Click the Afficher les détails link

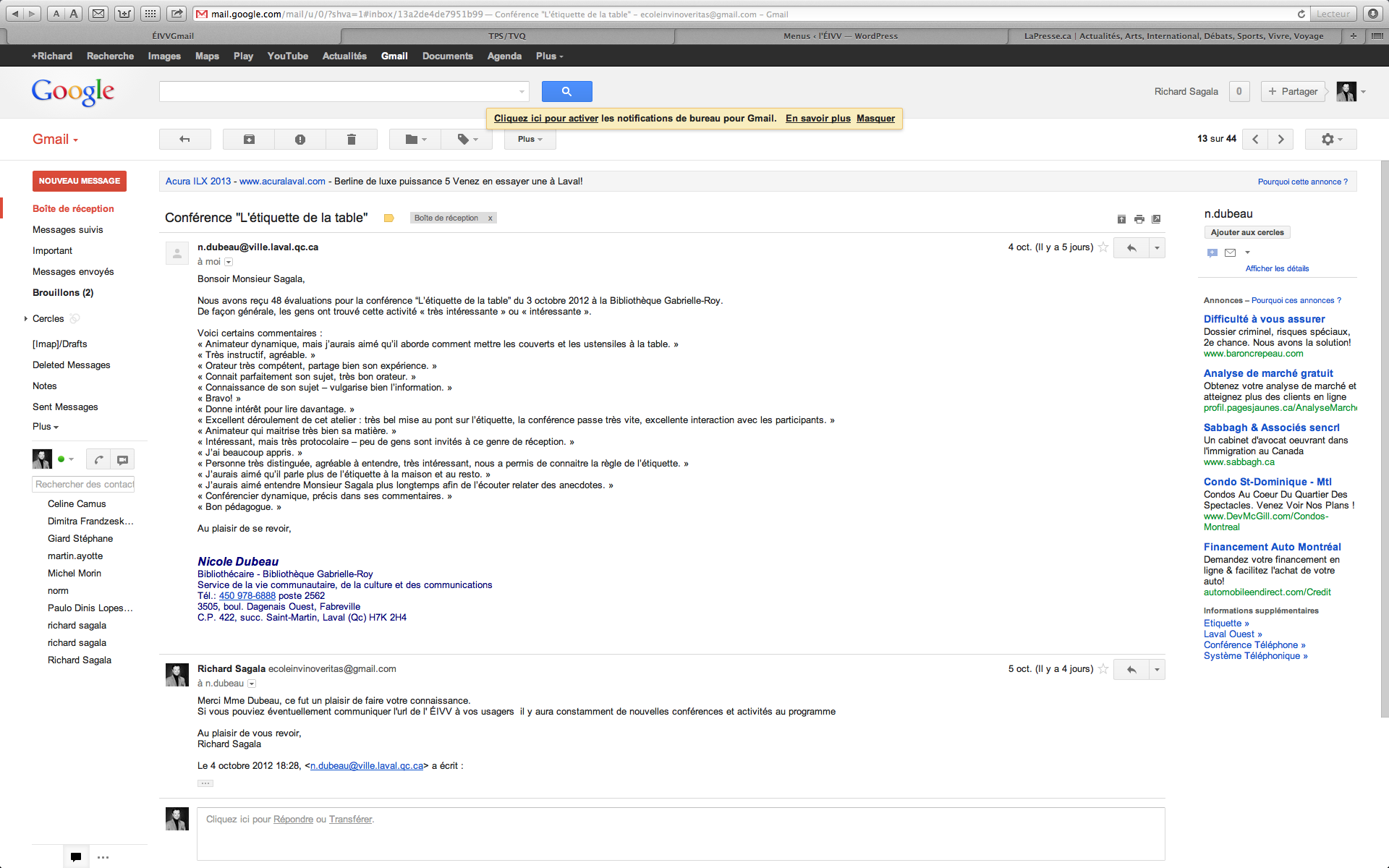(1277, 268)
